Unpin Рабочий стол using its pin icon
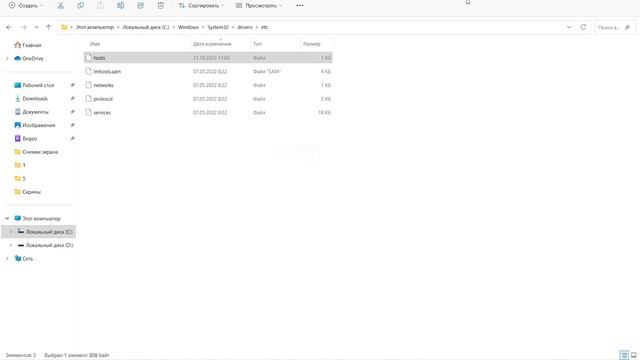Screen dimensions: 640x360 pyautogui.click(x=72, y=85)
